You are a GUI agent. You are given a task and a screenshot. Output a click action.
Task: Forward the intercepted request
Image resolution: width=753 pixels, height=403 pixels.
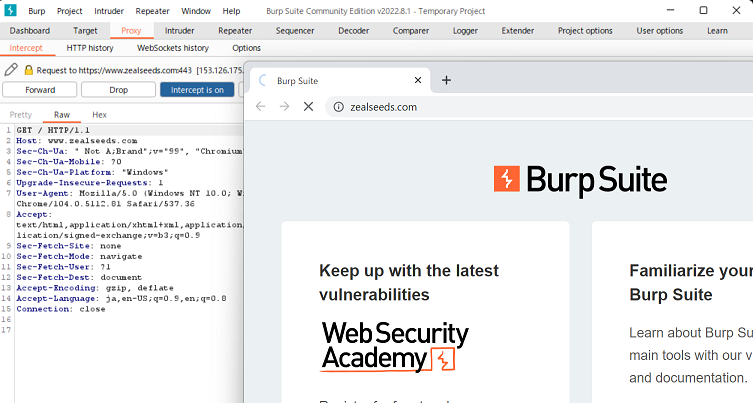point(40,90)
